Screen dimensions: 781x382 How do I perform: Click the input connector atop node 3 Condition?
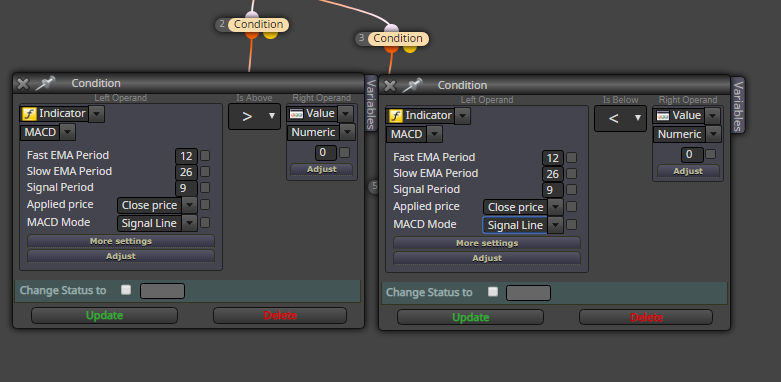coord(391,28)
